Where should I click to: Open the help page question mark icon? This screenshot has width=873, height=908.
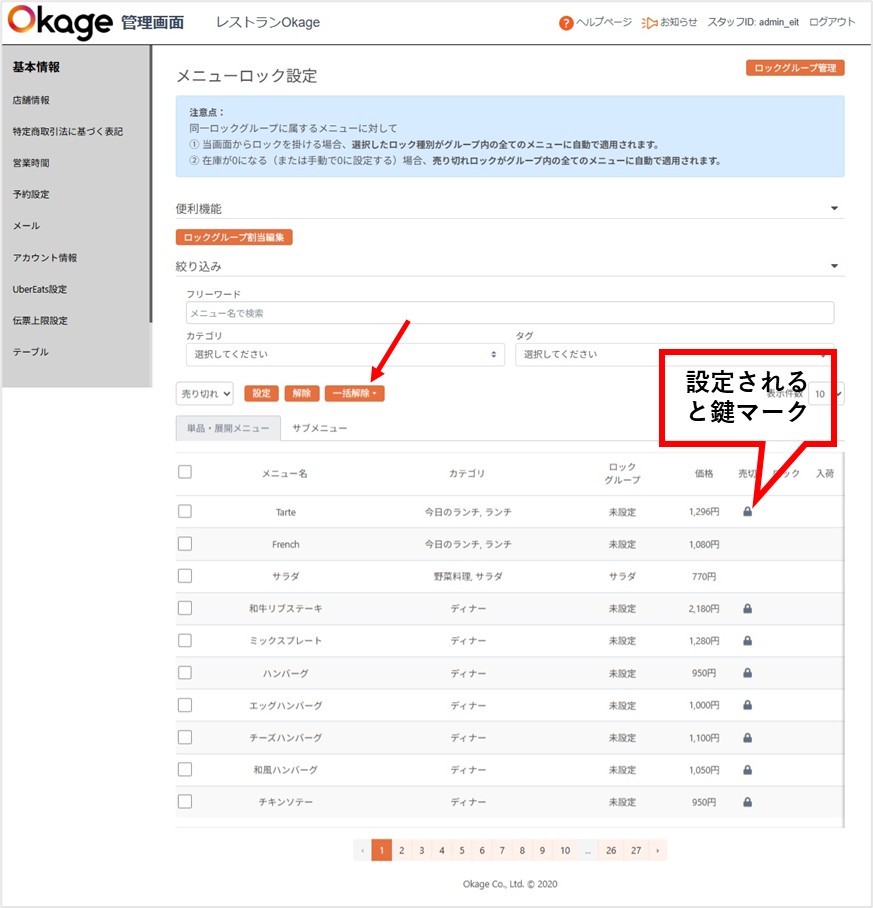point(566,23)
